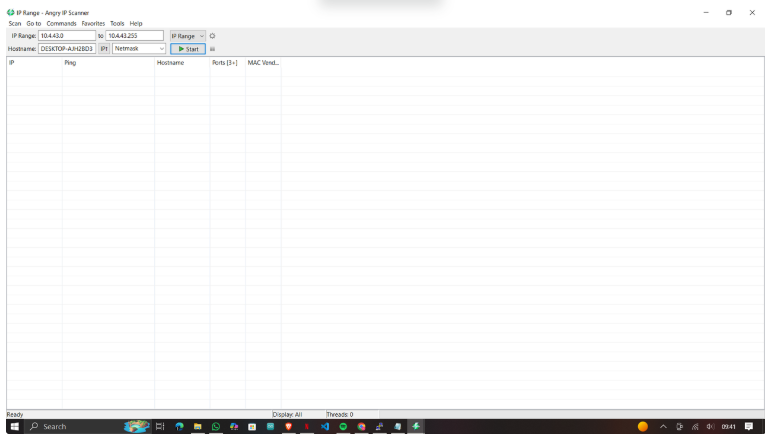Edit the Hostname DESKTOP-AJH2BD3 field
Viewport: 774px width, 438px height.
[67, 49]
